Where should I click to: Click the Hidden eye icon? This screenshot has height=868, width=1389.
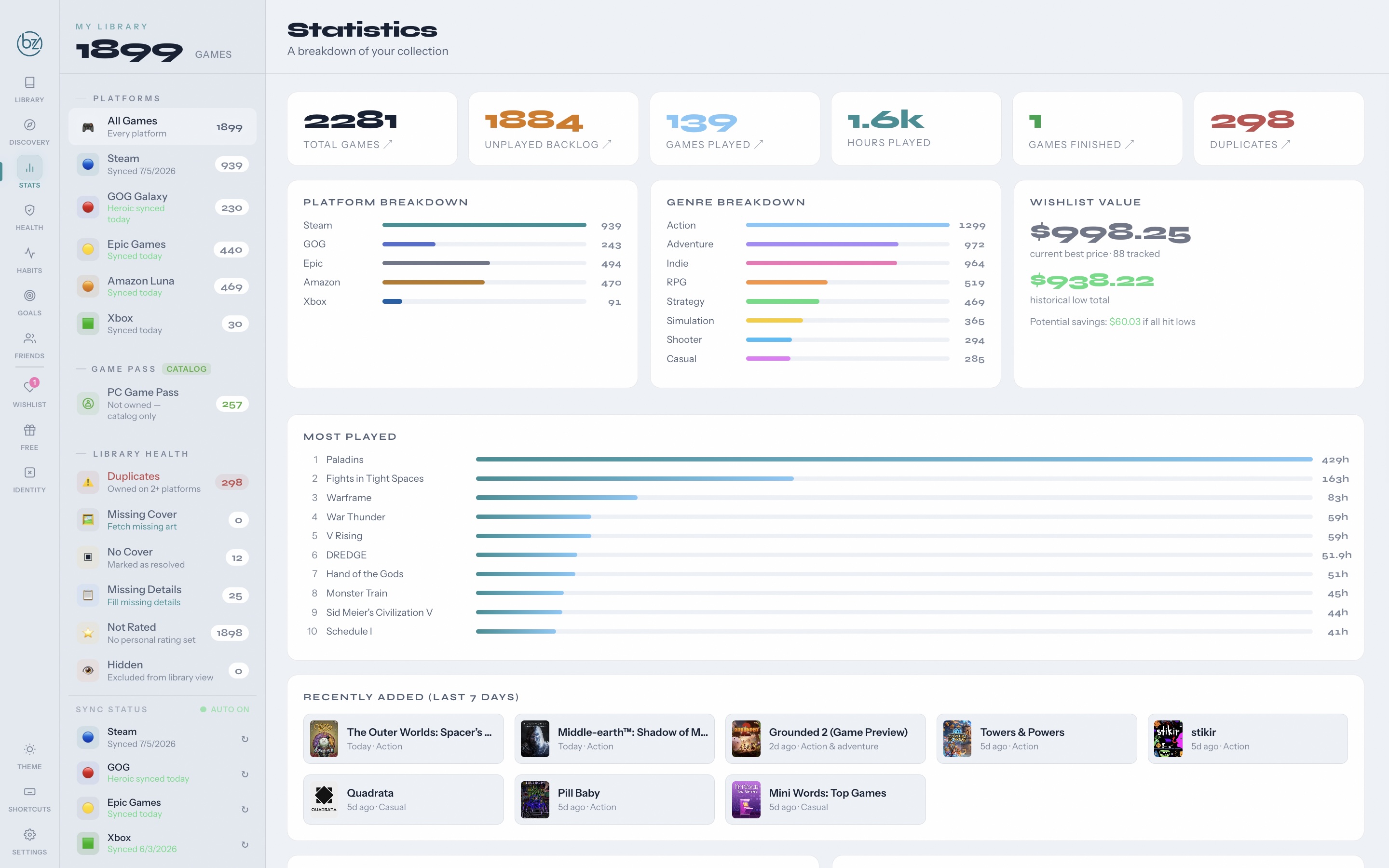pos(88,670)
